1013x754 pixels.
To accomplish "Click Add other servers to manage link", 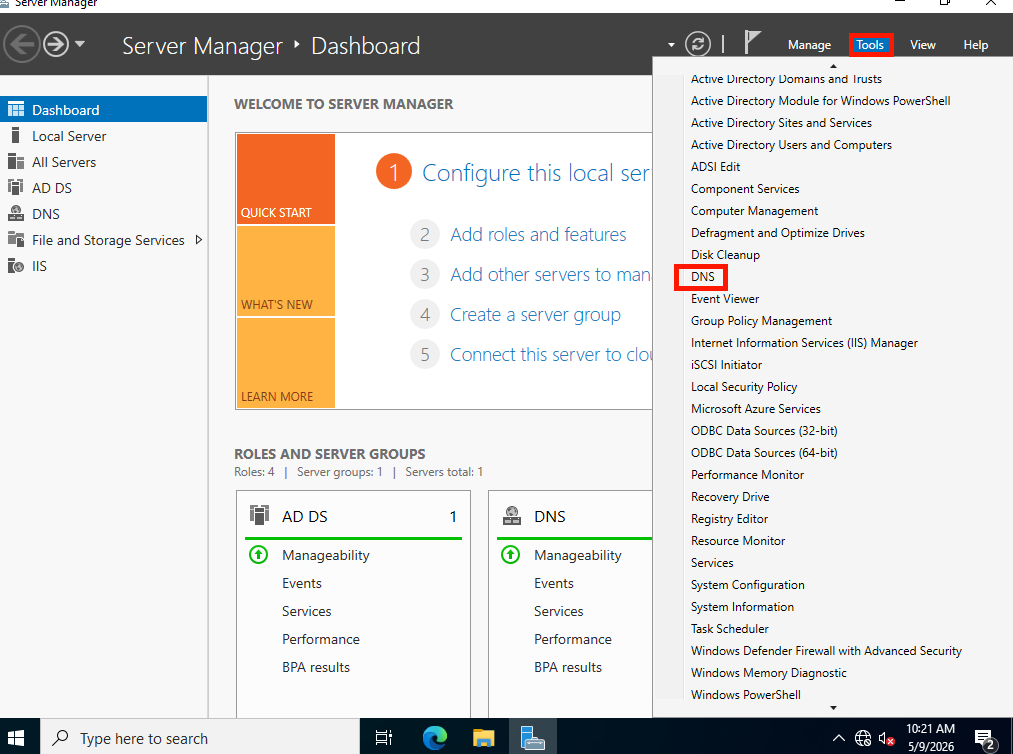I will pyautogui.click(x=551, y=274).
